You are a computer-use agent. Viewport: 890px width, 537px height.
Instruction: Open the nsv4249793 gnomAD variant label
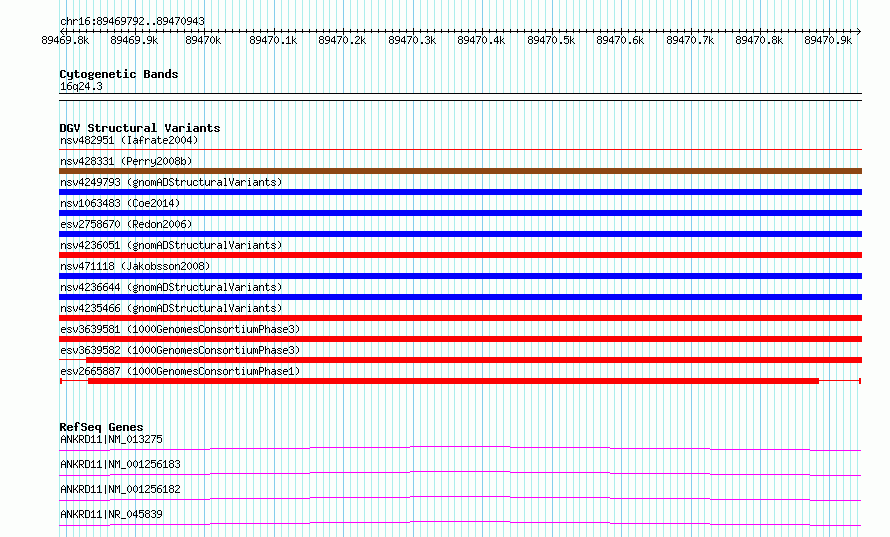pyautogui.click(x=171, y=182)
